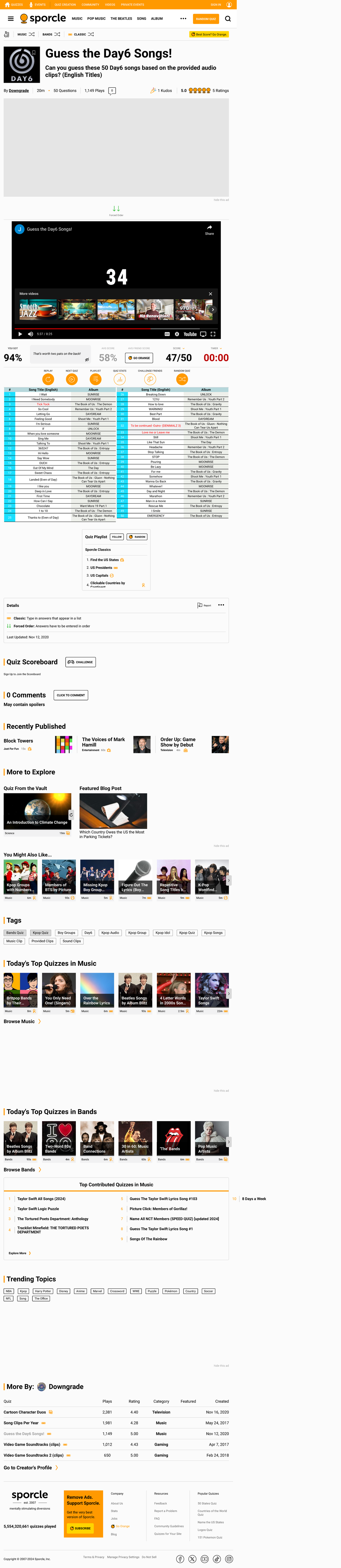Play the YouTube video
The image size is (341, 1568).
(x=20, y=334)
